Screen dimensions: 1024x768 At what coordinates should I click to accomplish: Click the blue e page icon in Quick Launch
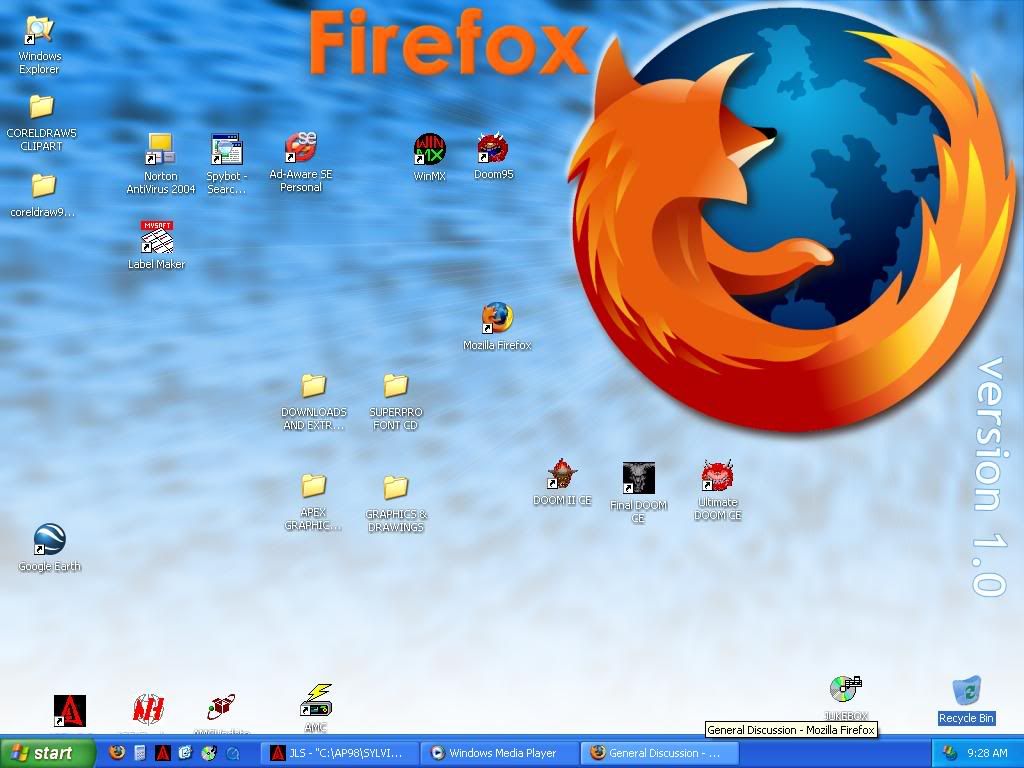(185, 753)
